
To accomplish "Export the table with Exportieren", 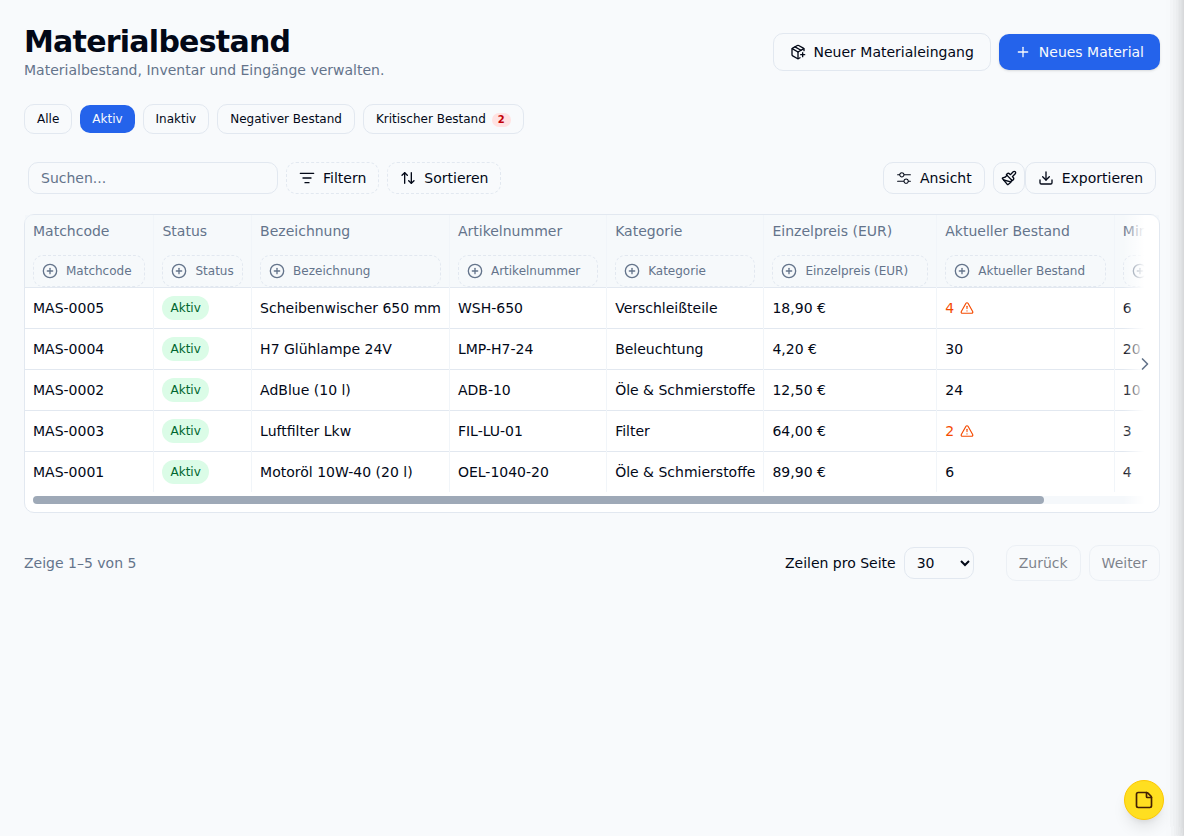I will click(1090, 178).
